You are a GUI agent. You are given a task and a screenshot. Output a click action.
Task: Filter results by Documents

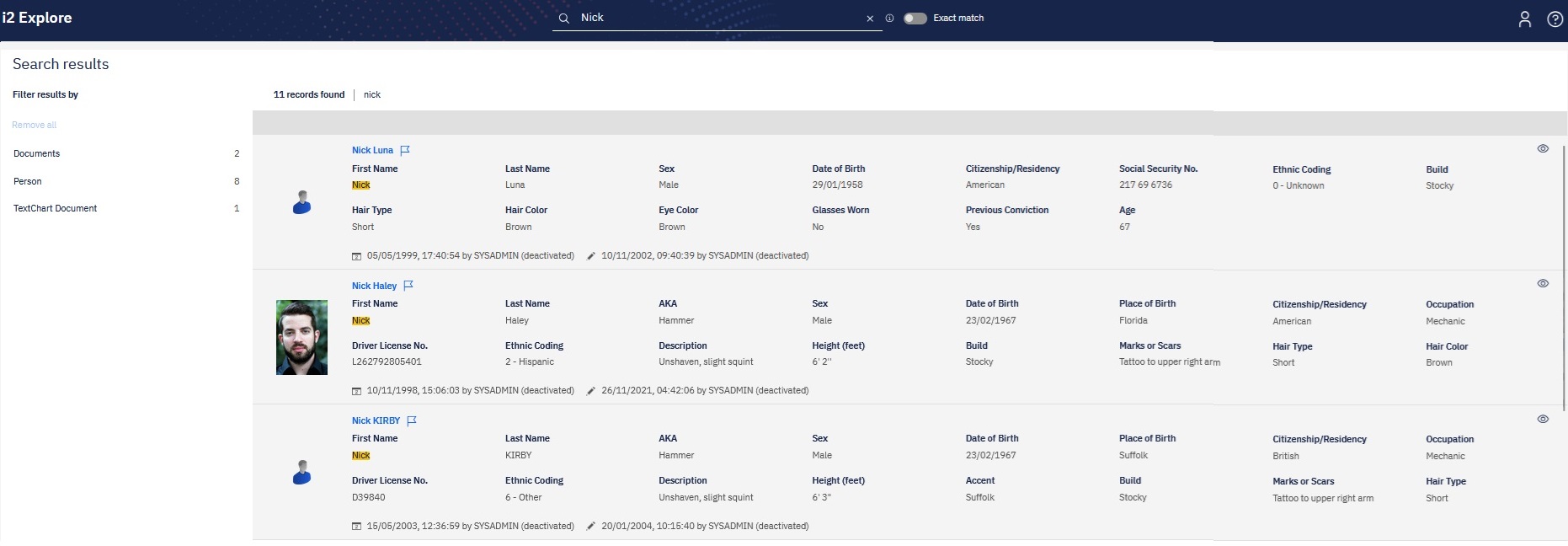tap(126, 153)
